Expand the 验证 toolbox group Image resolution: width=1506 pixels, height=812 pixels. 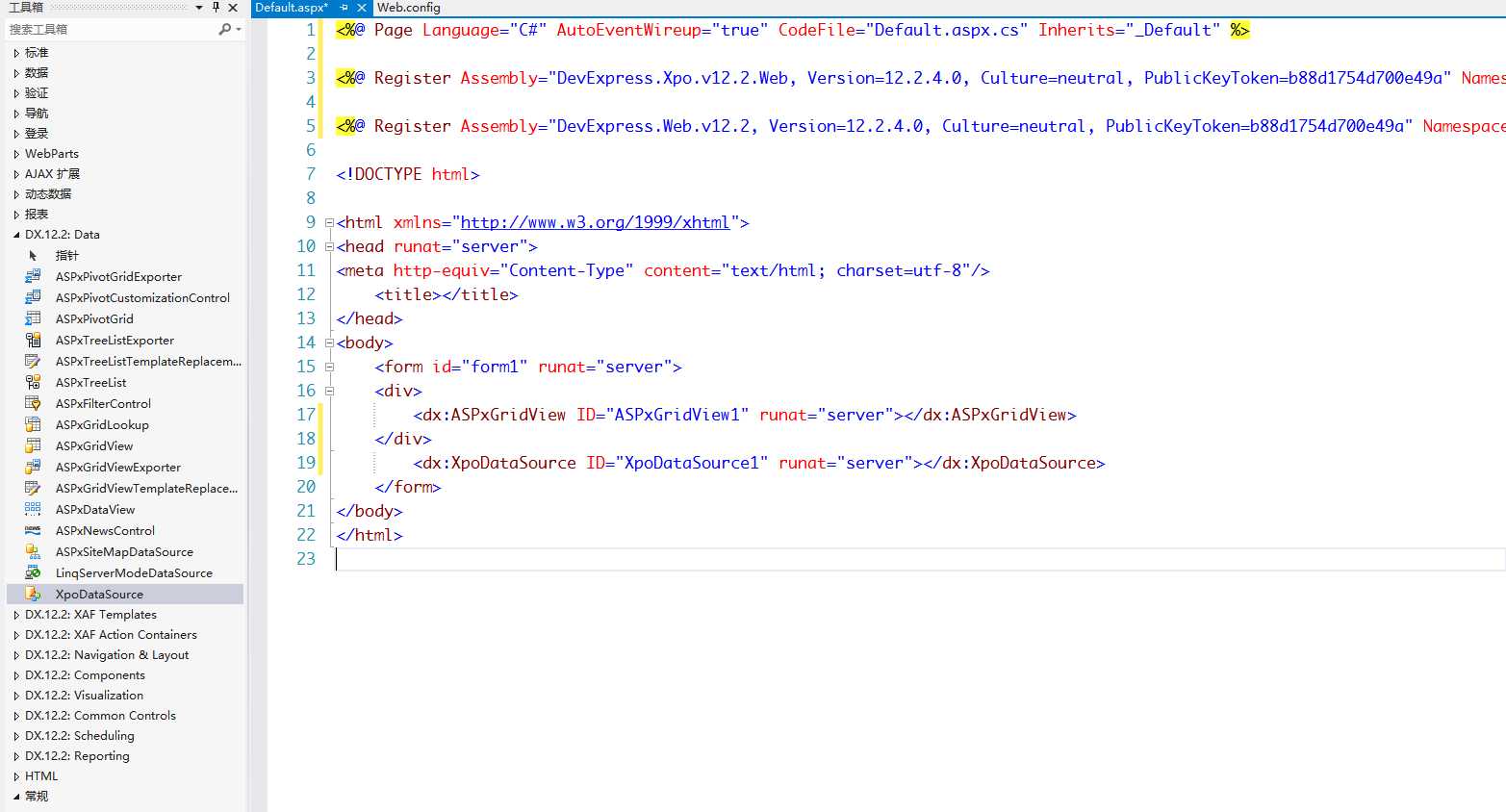pos(16,93)
